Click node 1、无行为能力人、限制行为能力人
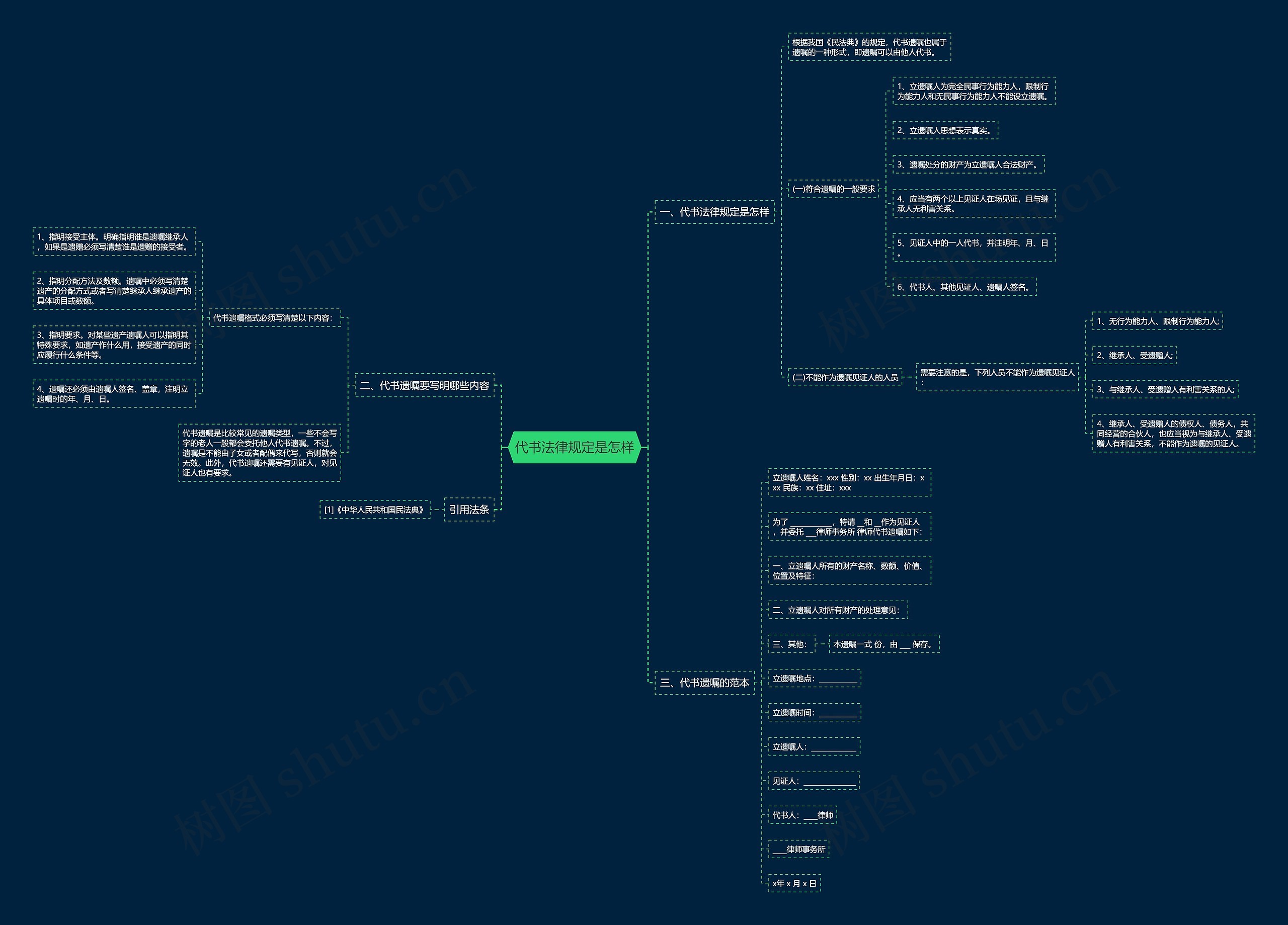 1157,321
